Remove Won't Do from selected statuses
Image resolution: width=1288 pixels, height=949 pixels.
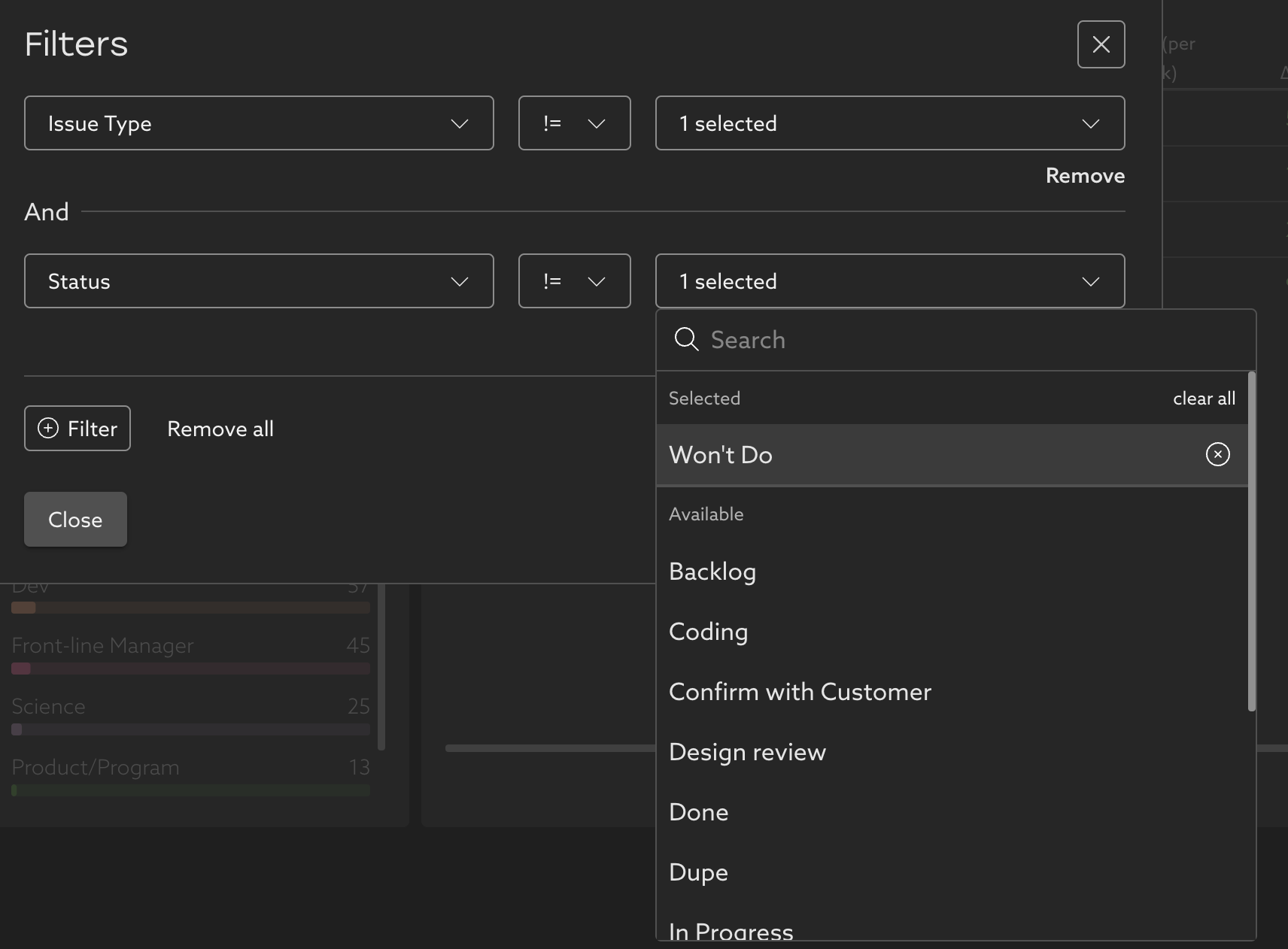tap(1217, 454)
